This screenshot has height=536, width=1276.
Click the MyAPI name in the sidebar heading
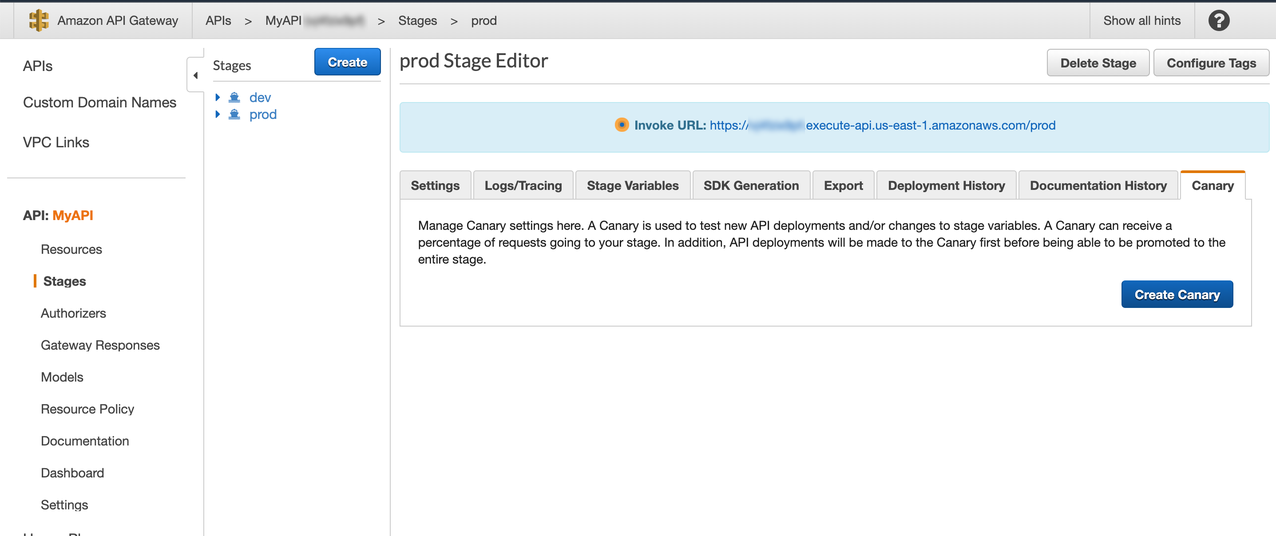point(73,216)
